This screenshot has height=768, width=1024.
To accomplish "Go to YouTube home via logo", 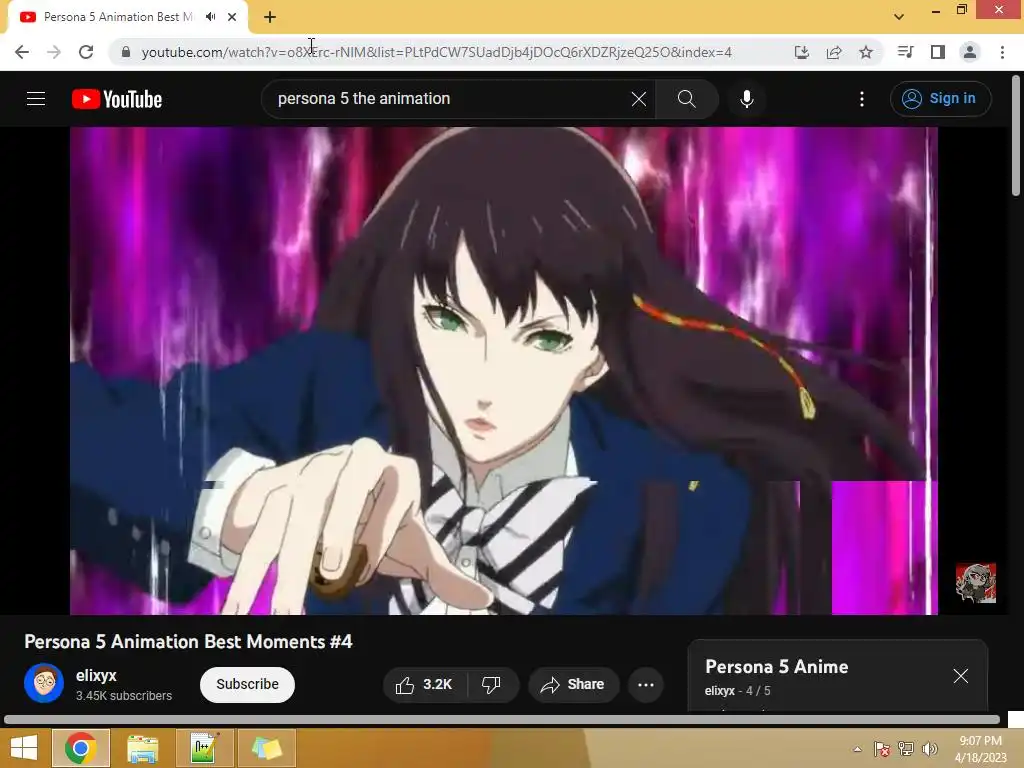I will point(117,99).
